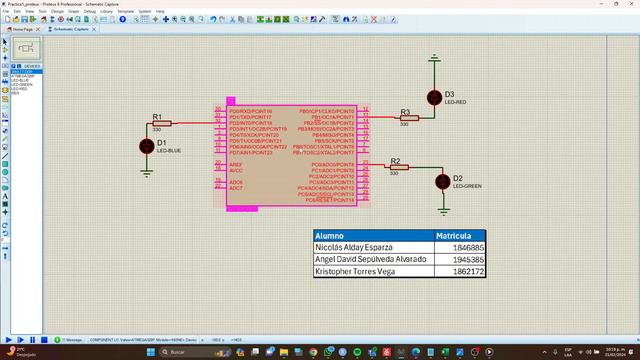
Task: Open the Edit menu
Action: 17,11
